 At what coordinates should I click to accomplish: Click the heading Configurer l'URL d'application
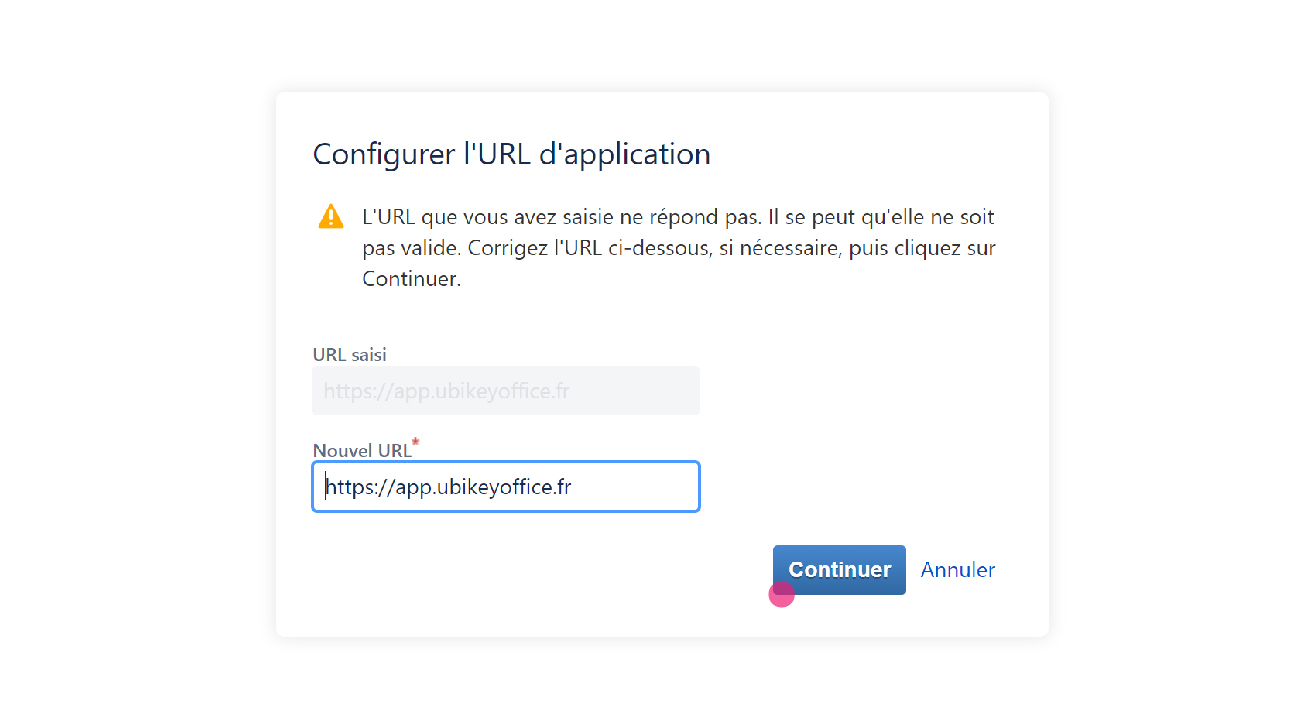pyautogui.click(x=511, y=154)
